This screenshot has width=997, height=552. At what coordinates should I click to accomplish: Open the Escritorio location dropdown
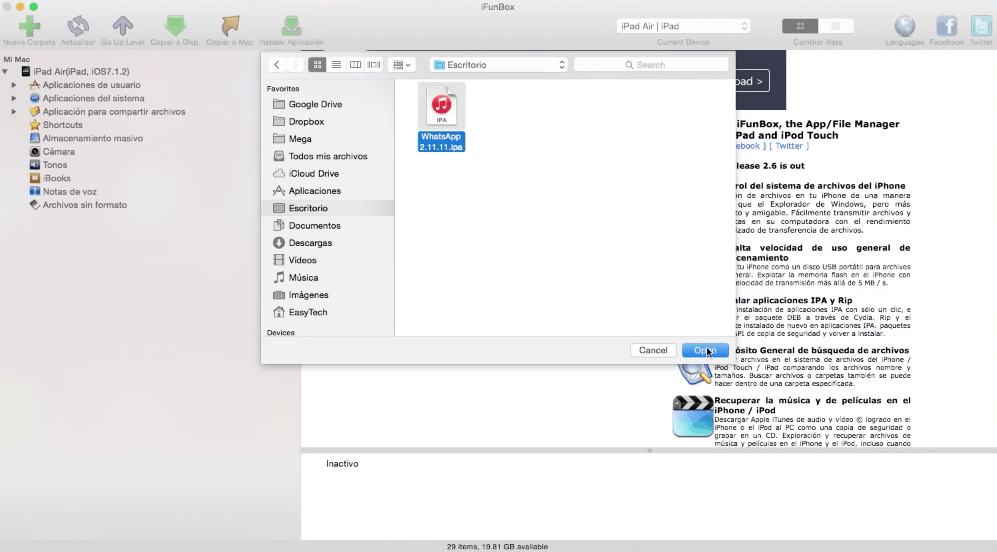coord(498,65)
